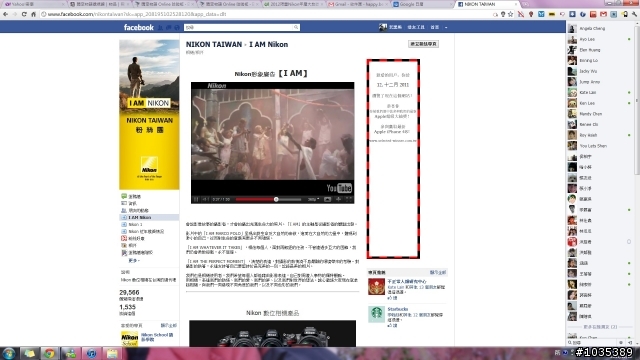
Task: Click the Home link in Facebook header
Action: [435, 27]
